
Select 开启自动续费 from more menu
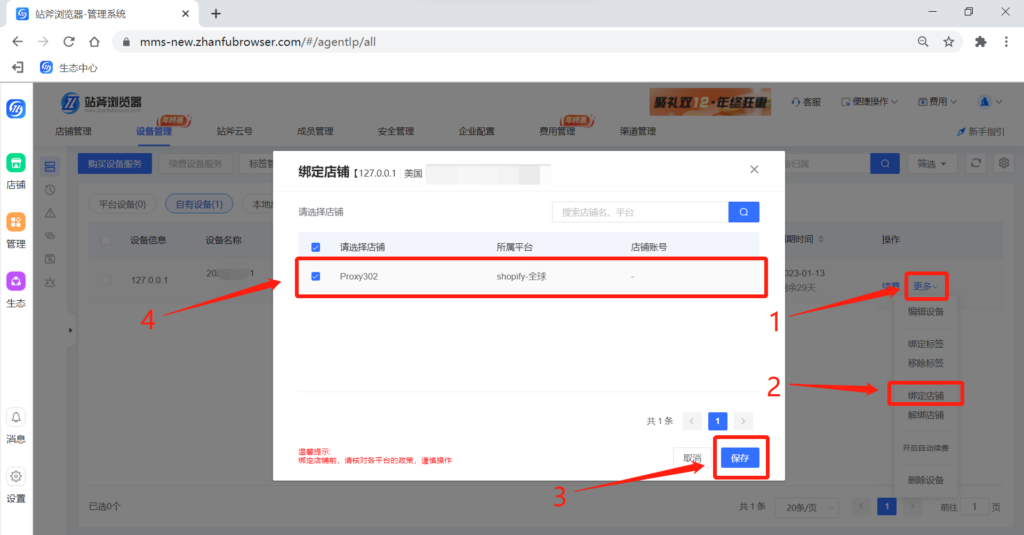(x=925, y=448)
